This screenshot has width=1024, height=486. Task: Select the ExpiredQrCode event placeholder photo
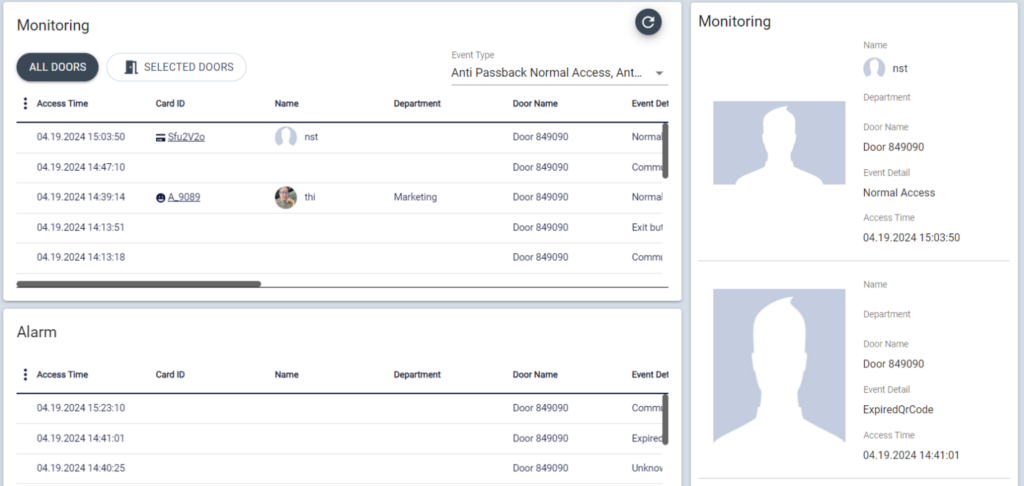[x=779, y=366]
